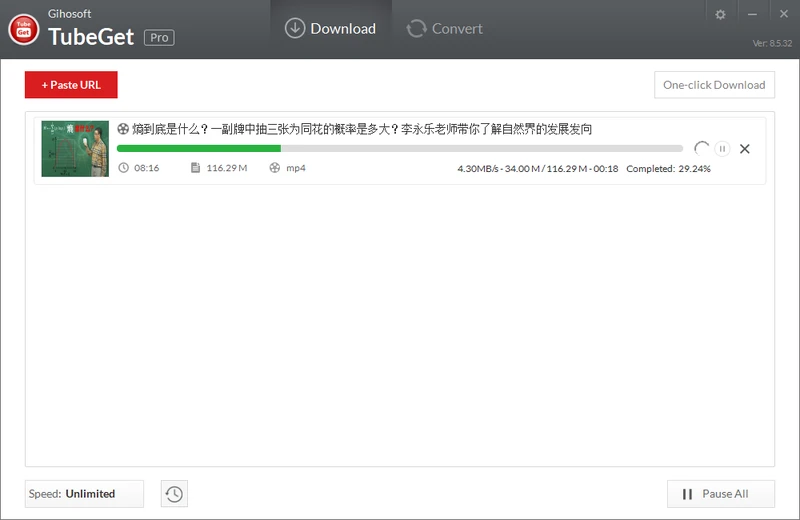800x520 pixels.
Task: Click the 4.30MB/s download speed text
Action: (x=478, y=168)
